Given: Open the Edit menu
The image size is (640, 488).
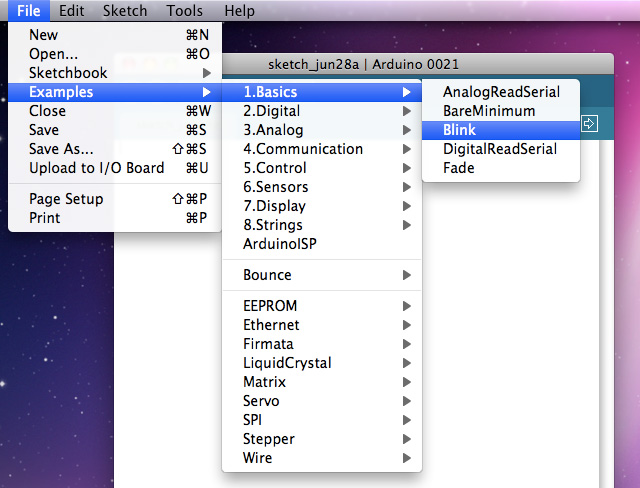Looking at the screenshot, I should tap(71, 11).
